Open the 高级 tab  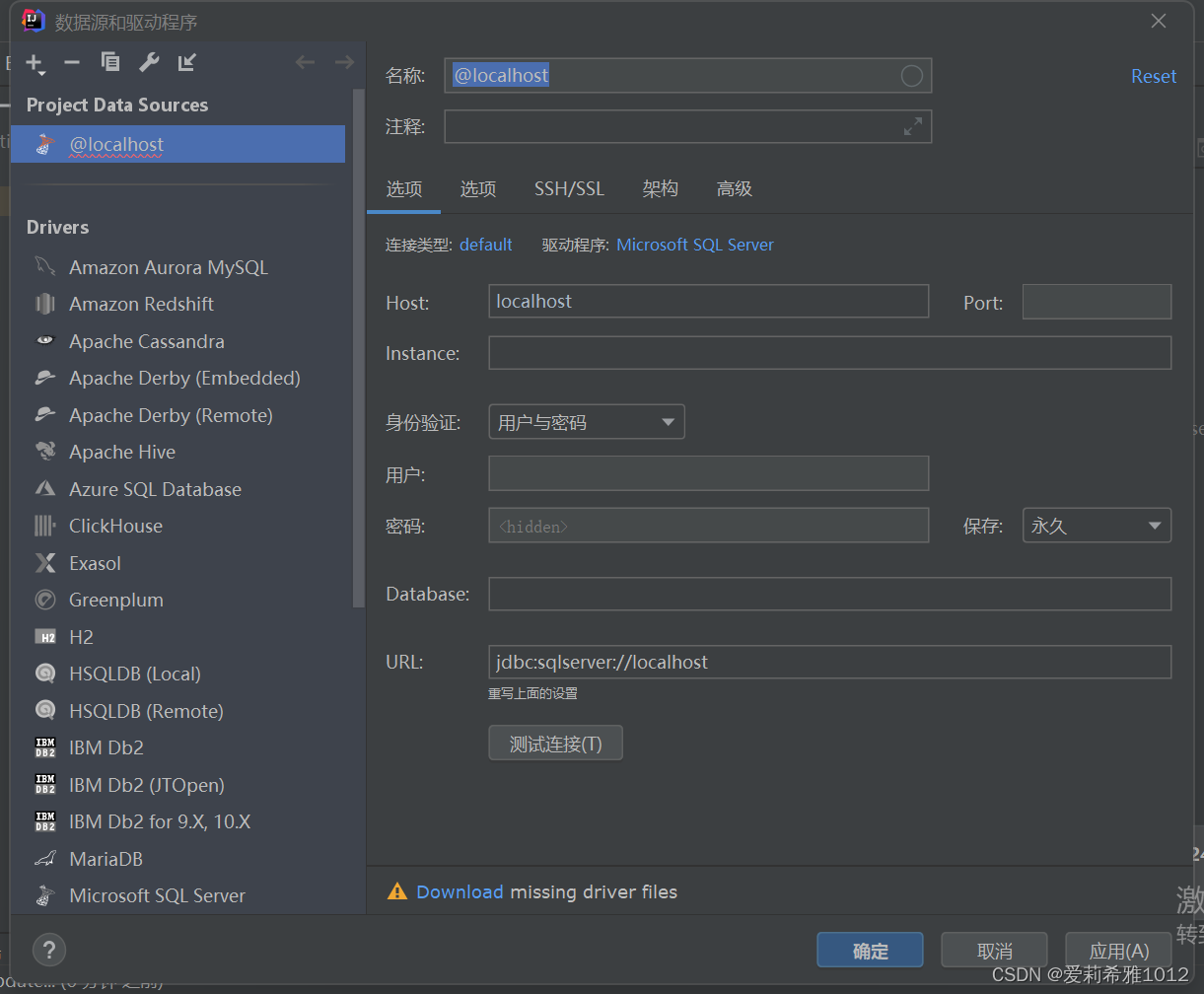pyautogui.click(x=735, y=189)
